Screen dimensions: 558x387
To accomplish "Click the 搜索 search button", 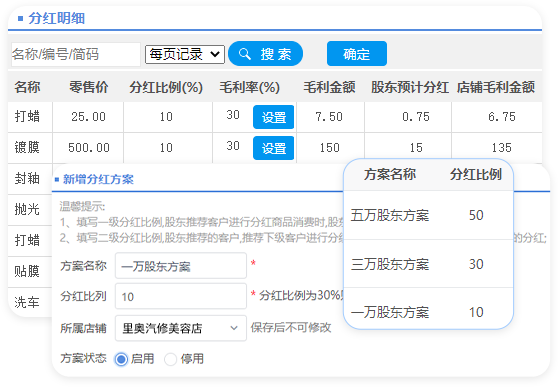I will 265,54.
